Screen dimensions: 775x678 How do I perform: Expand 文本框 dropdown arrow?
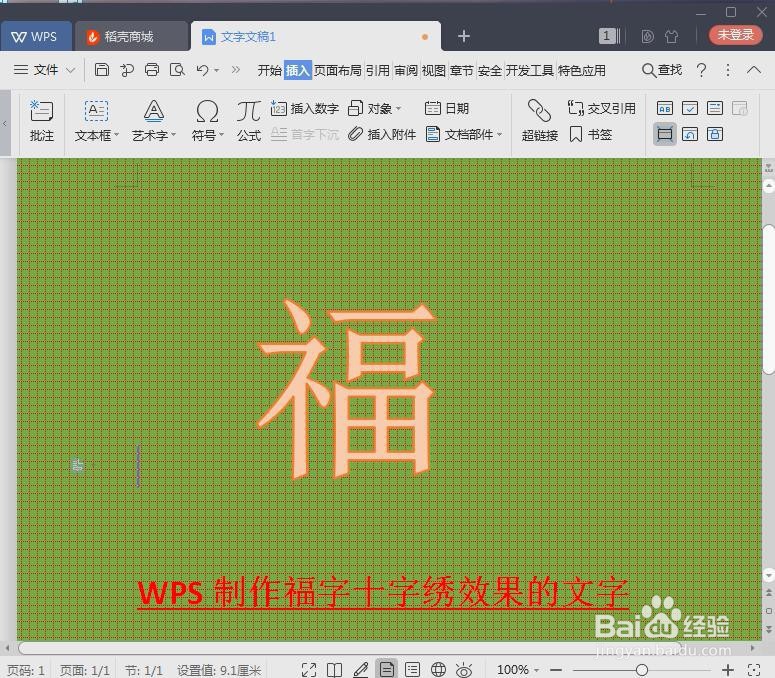tap(117, 135)
